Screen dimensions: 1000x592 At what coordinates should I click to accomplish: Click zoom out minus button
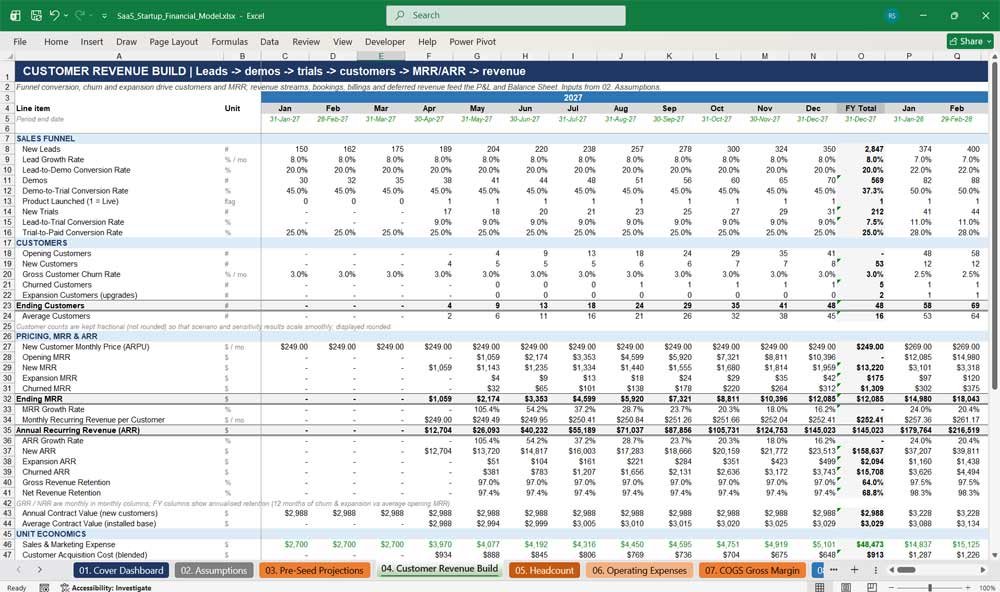(890, 588)
